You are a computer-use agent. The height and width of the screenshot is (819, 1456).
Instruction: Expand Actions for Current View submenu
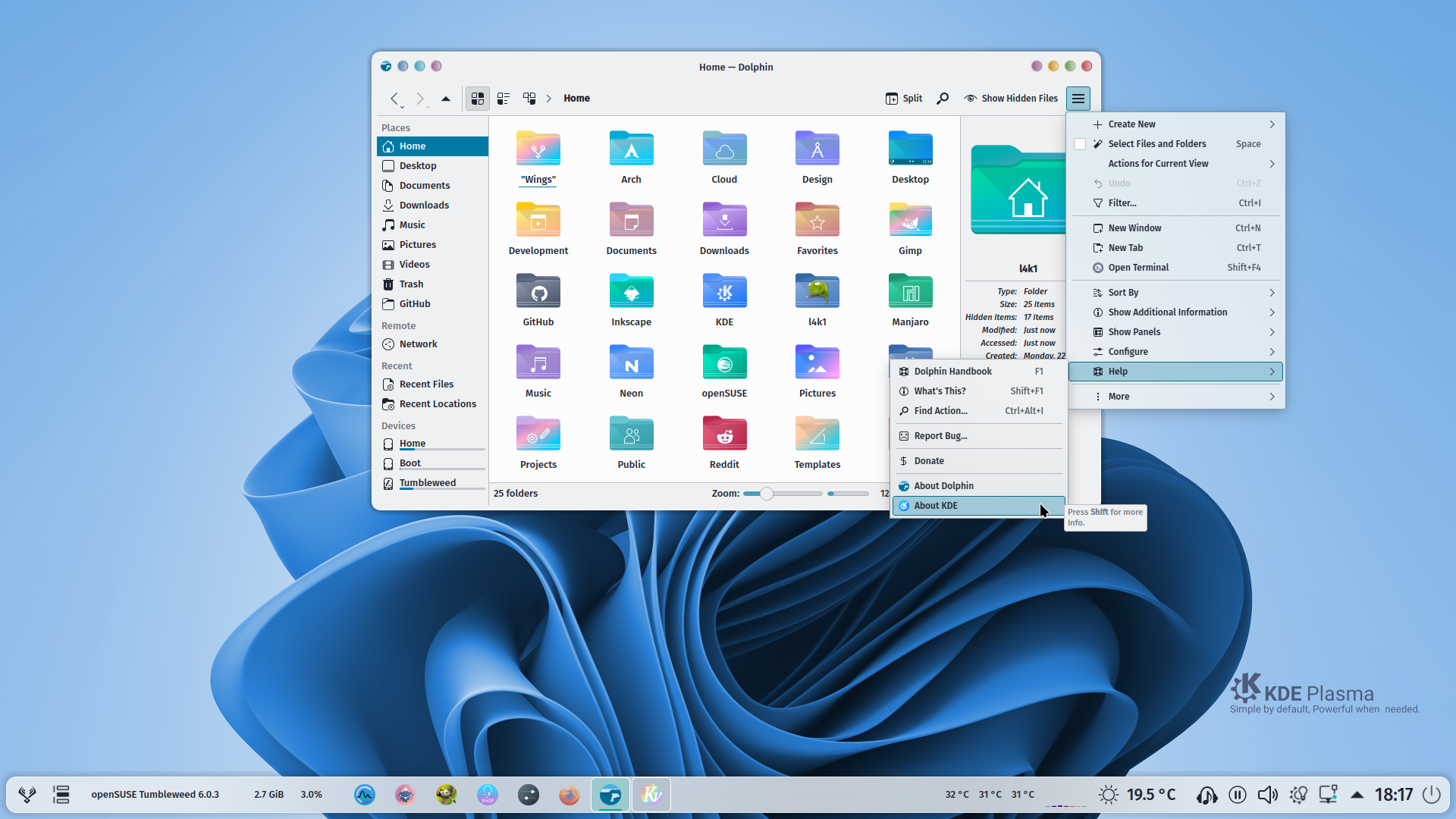[1175, 164]
